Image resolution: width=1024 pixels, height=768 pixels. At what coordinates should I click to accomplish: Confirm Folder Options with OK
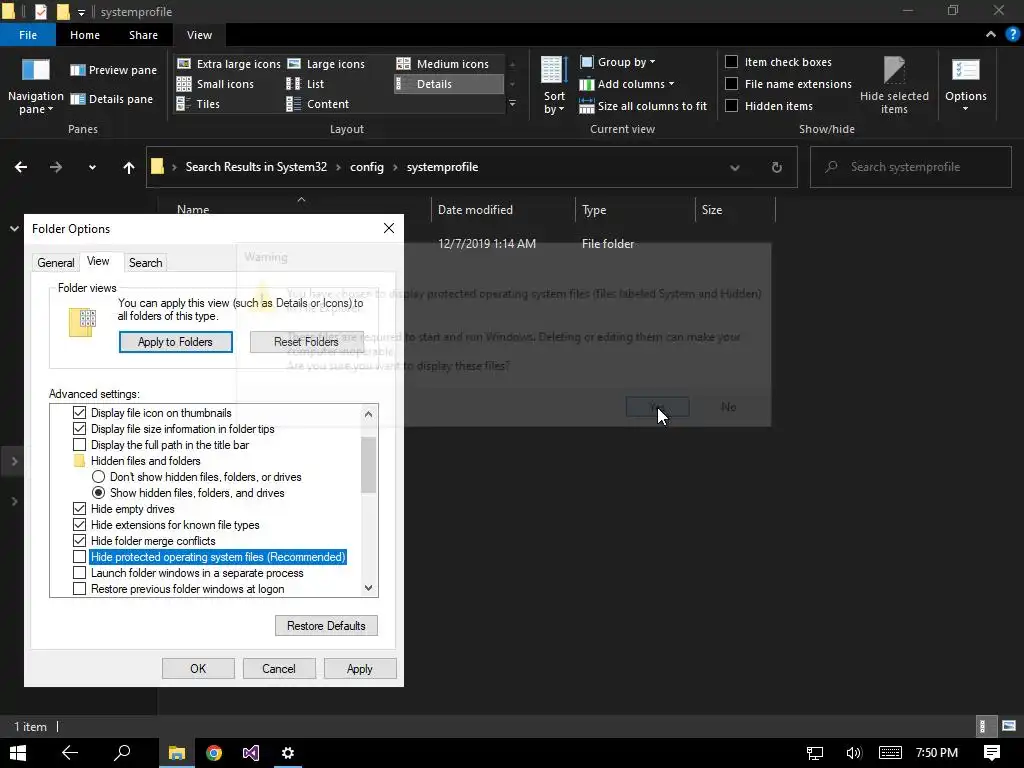tap(198, 669)
